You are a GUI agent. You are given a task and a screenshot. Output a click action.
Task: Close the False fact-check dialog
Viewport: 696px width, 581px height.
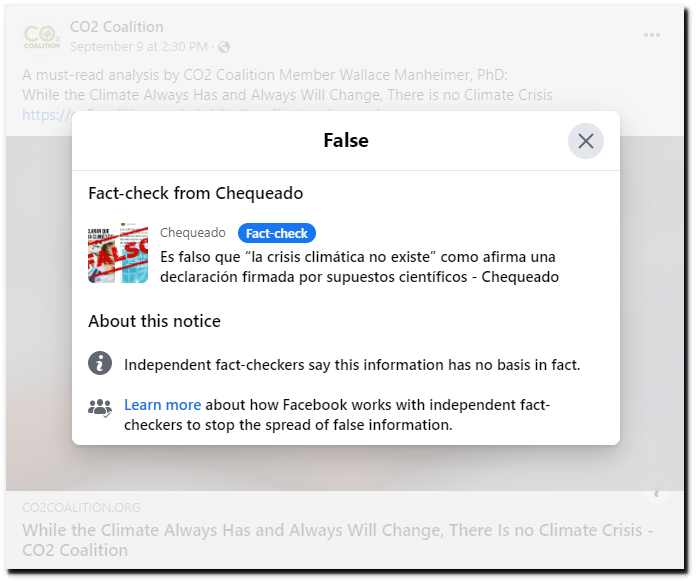tap(585, 141)
